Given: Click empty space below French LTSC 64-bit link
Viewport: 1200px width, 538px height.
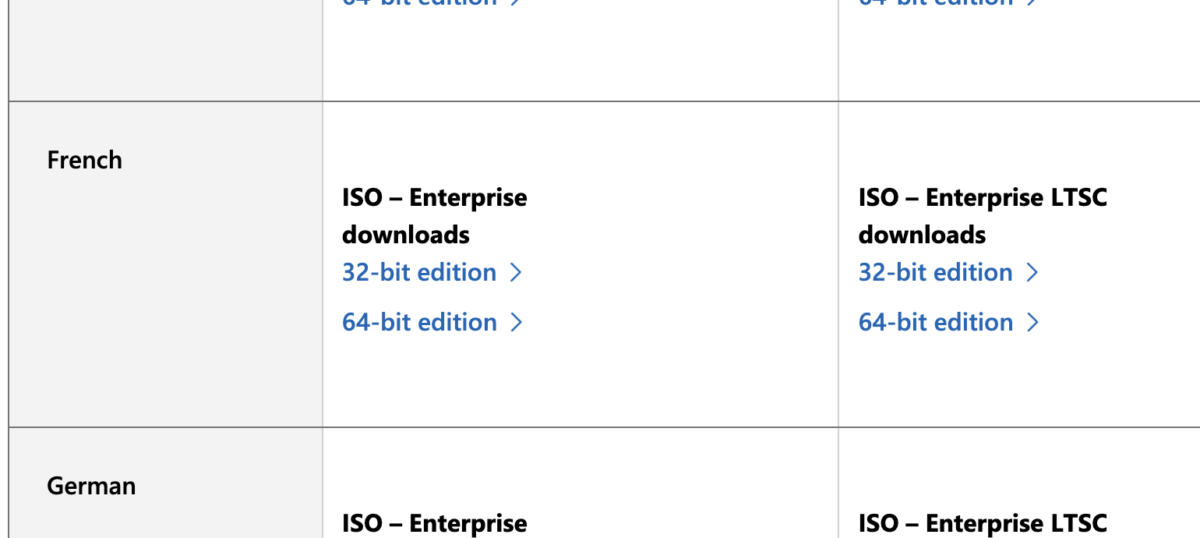Looking at the screenshot, I should [1000, 385].
